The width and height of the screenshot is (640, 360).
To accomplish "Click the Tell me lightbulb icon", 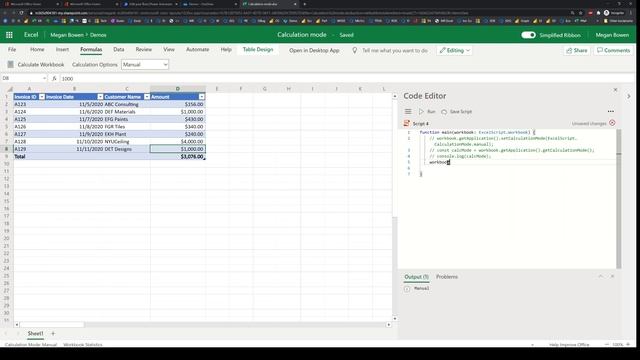I will pos(354,50).
